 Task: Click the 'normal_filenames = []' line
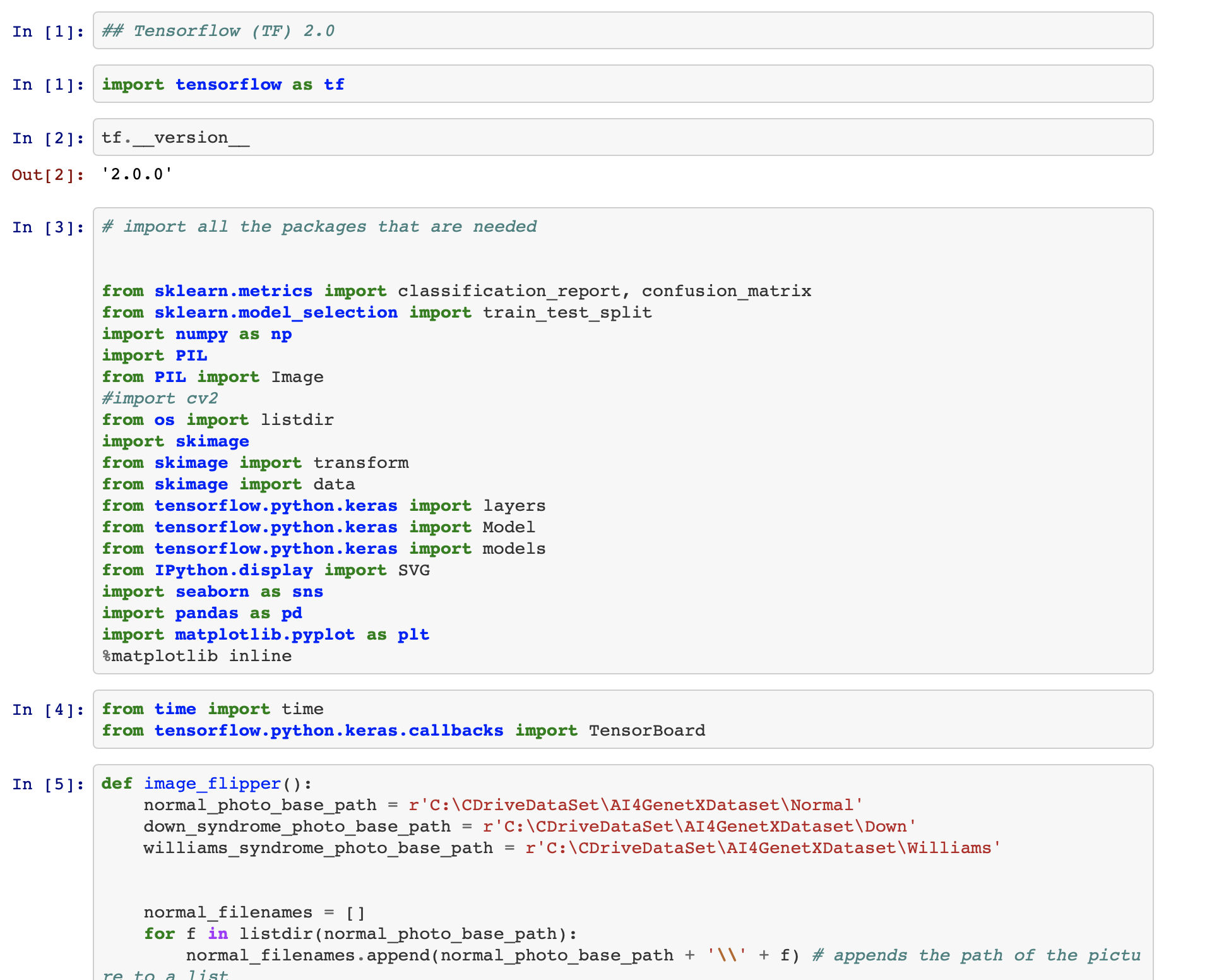tap(254, 912)
